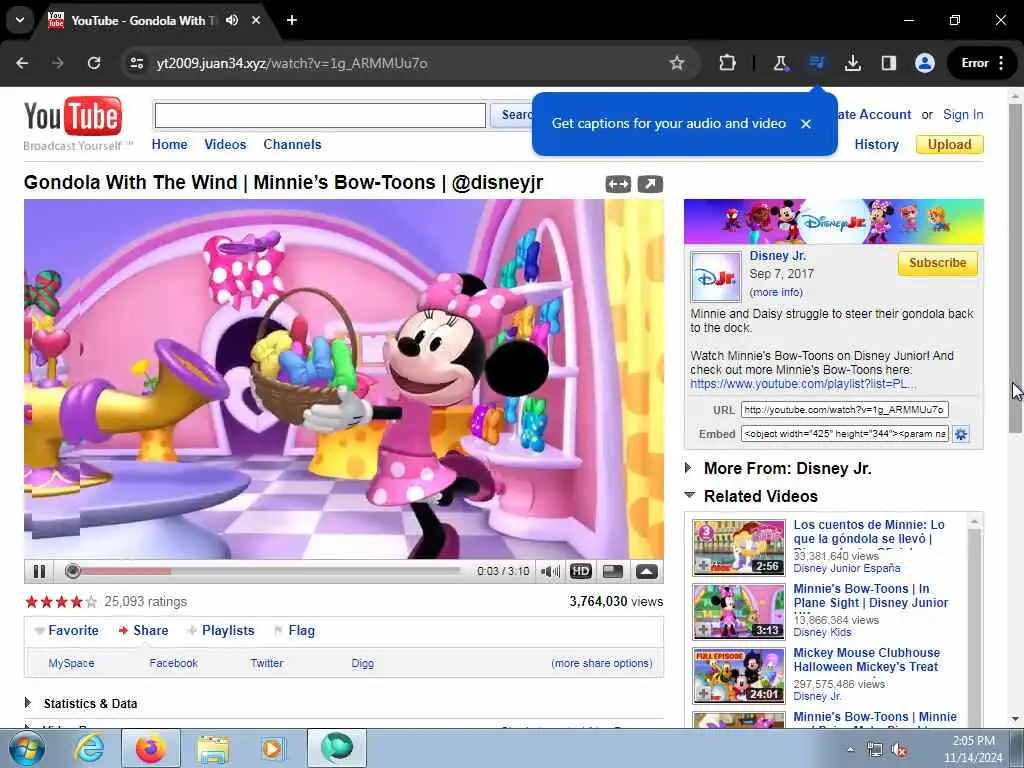Seek along the video progress bar

[x=266, y=571]
